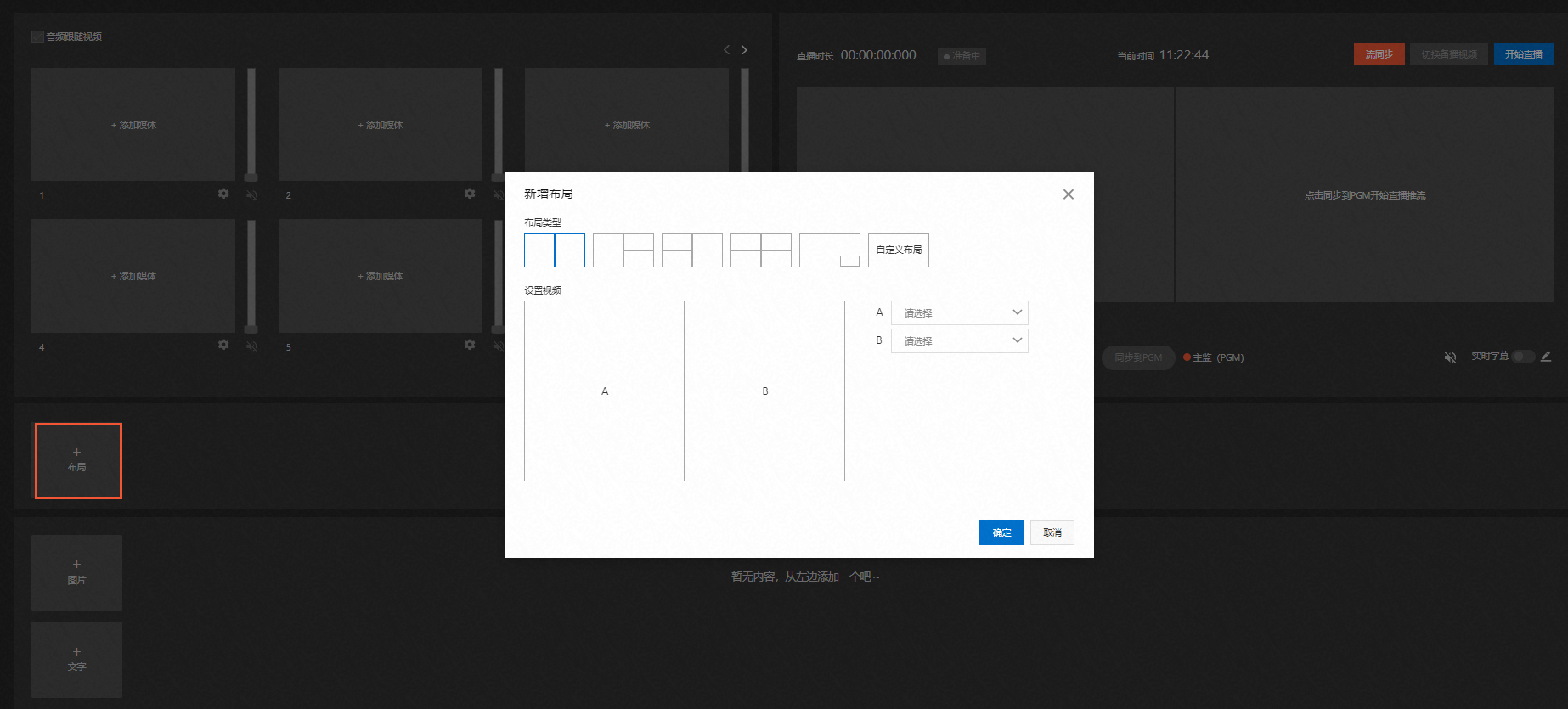This screenshot has height=709, width=1568.
Task: Click the 流同步 red button
Action: coord(1379,54)
